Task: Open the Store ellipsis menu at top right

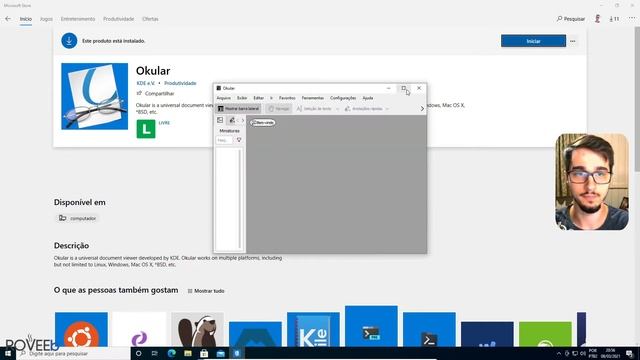Action: tap(632, 18)
